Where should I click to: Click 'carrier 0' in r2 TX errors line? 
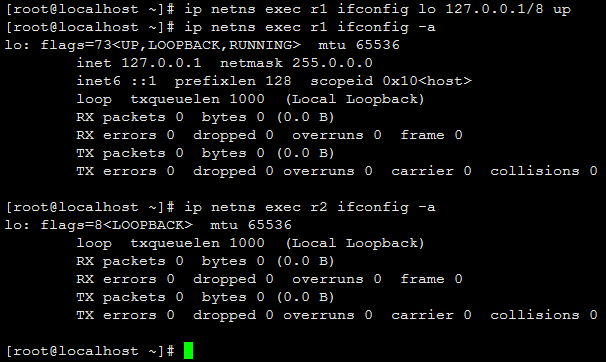431,315
